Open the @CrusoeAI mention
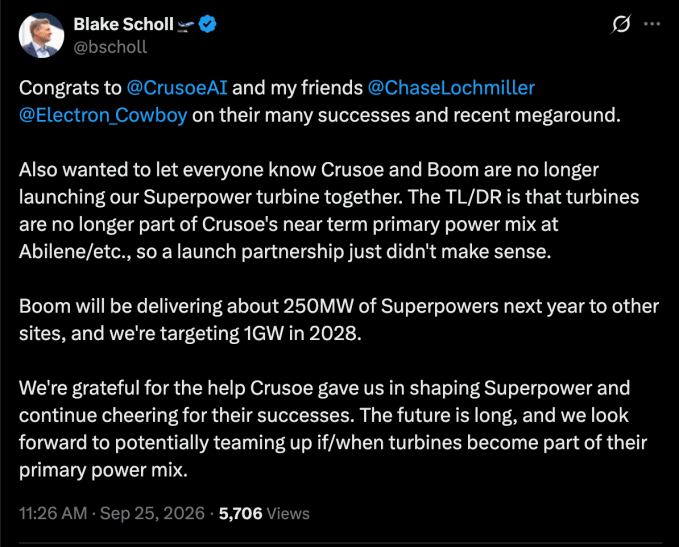Viewport: 679px width, 547px height. 177,87
